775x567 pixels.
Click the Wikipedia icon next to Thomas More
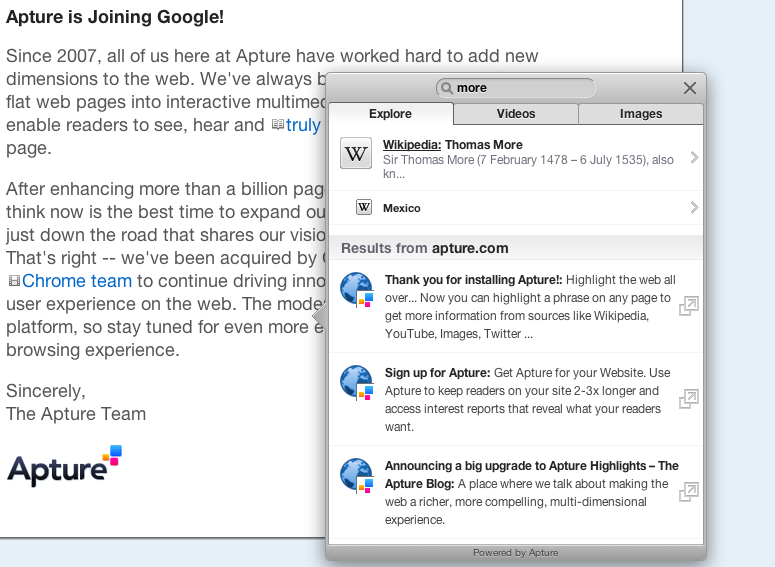(356, 154)
